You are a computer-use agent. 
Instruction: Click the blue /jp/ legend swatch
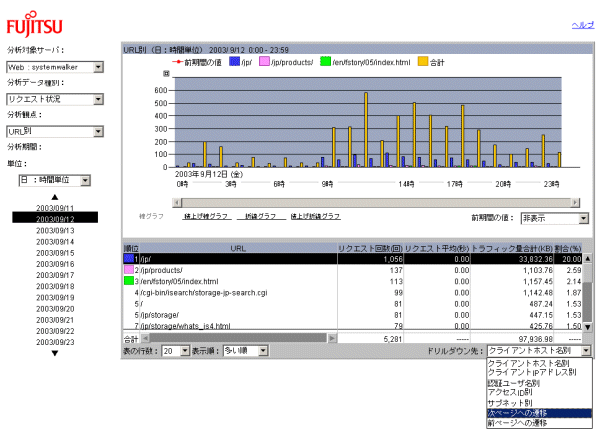click(x=234, y=61)
